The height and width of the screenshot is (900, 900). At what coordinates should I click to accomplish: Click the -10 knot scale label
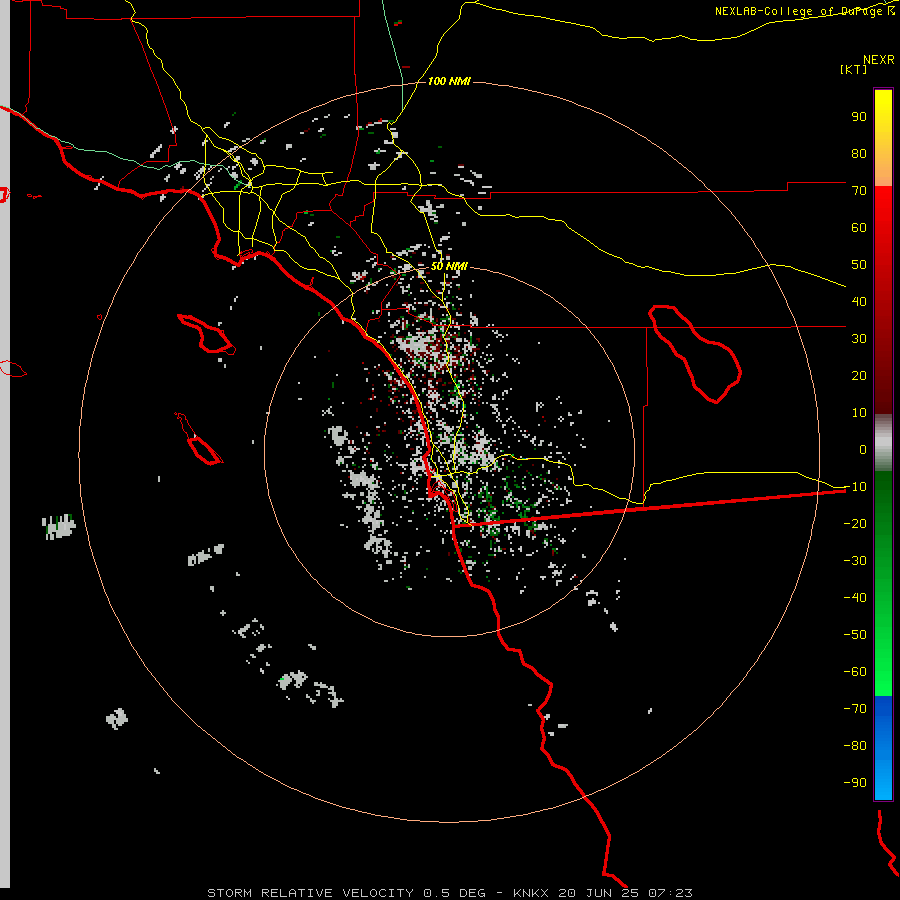[x=855, y=487]
